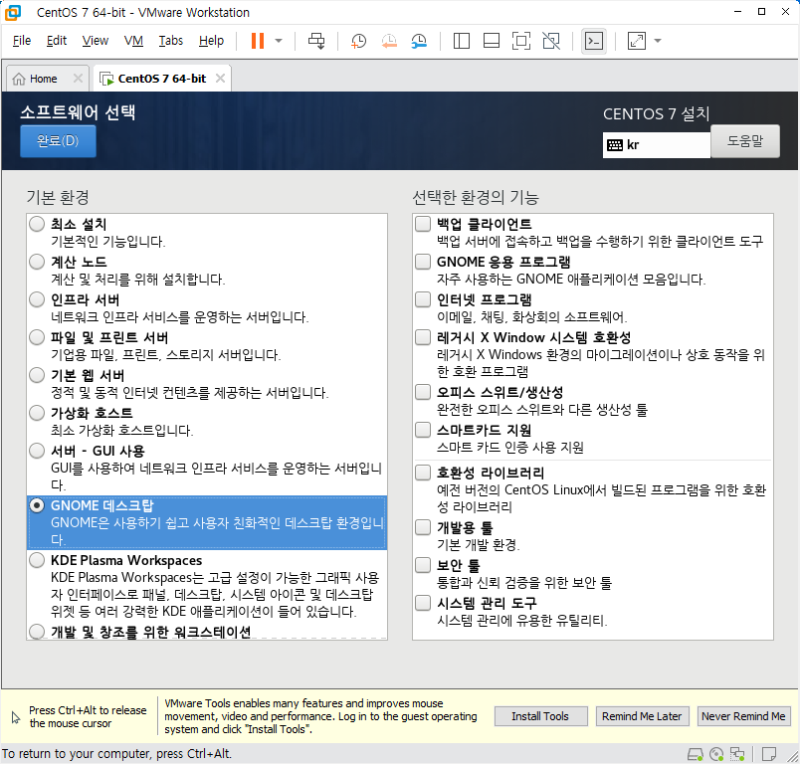
Task: Toggle the library panel visibility icon
Action: [460, 41]
